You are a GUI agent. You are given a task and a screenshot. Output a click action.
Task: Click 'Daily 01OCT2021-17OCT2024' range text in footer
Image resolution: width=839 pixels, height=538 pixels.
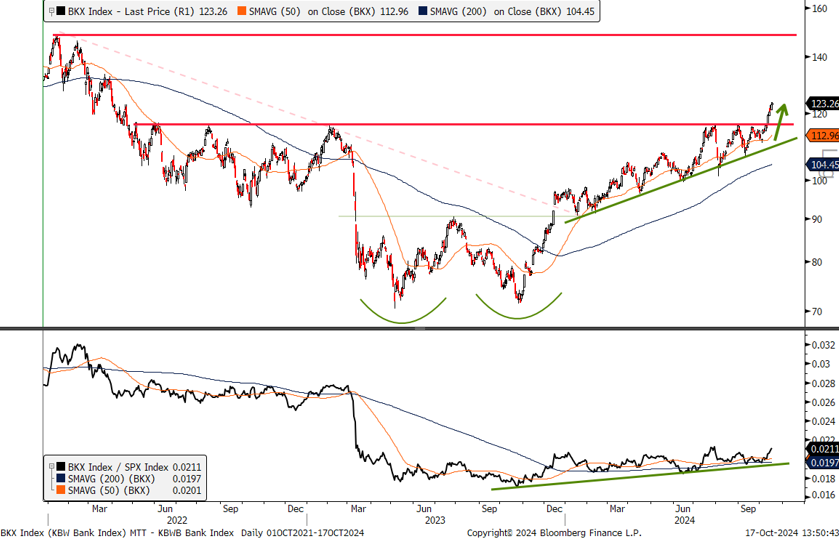coord(303,533)
